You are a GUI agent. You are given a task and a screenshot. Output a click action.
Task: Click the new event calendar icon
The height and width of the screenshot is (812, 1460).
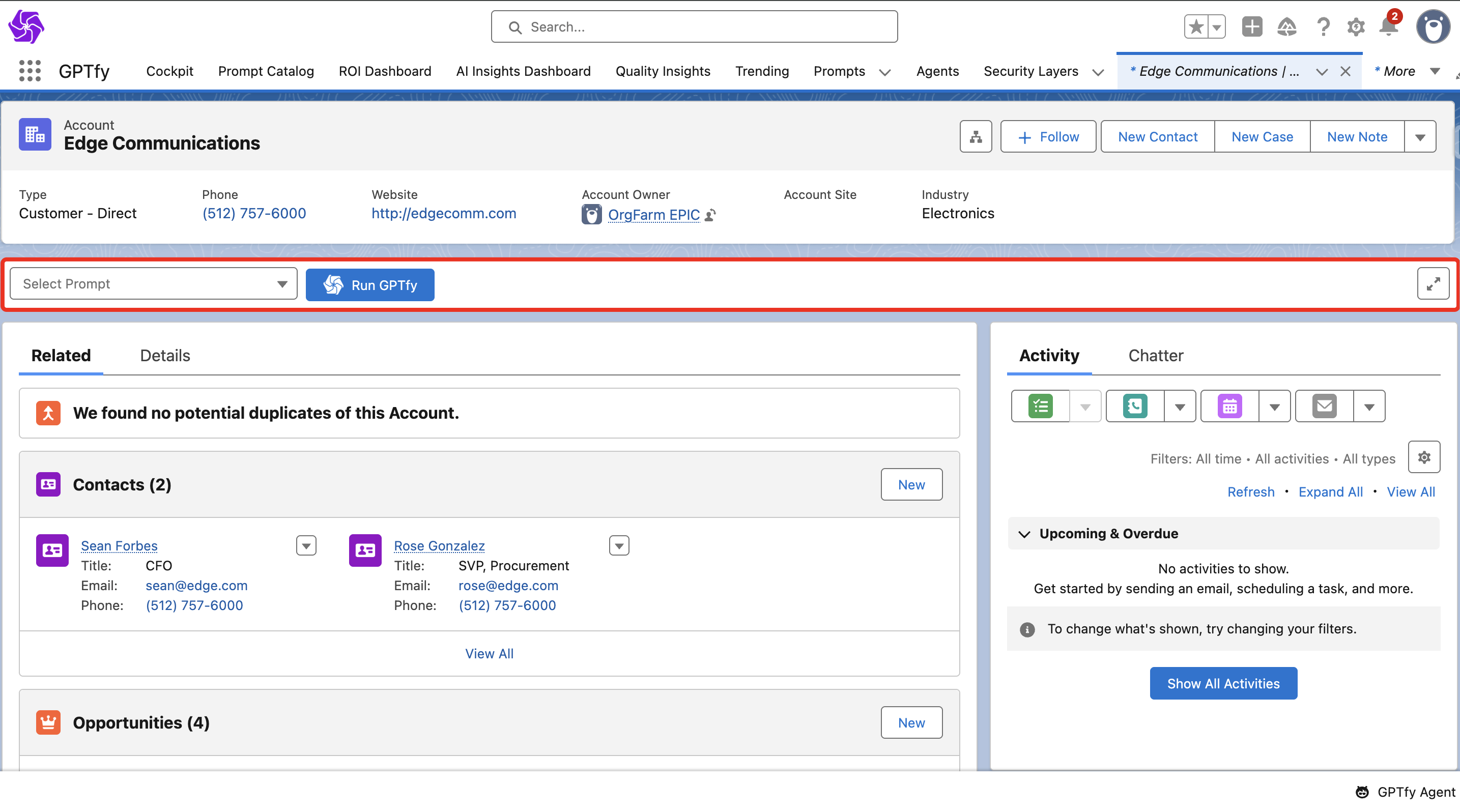point(1229,407)
